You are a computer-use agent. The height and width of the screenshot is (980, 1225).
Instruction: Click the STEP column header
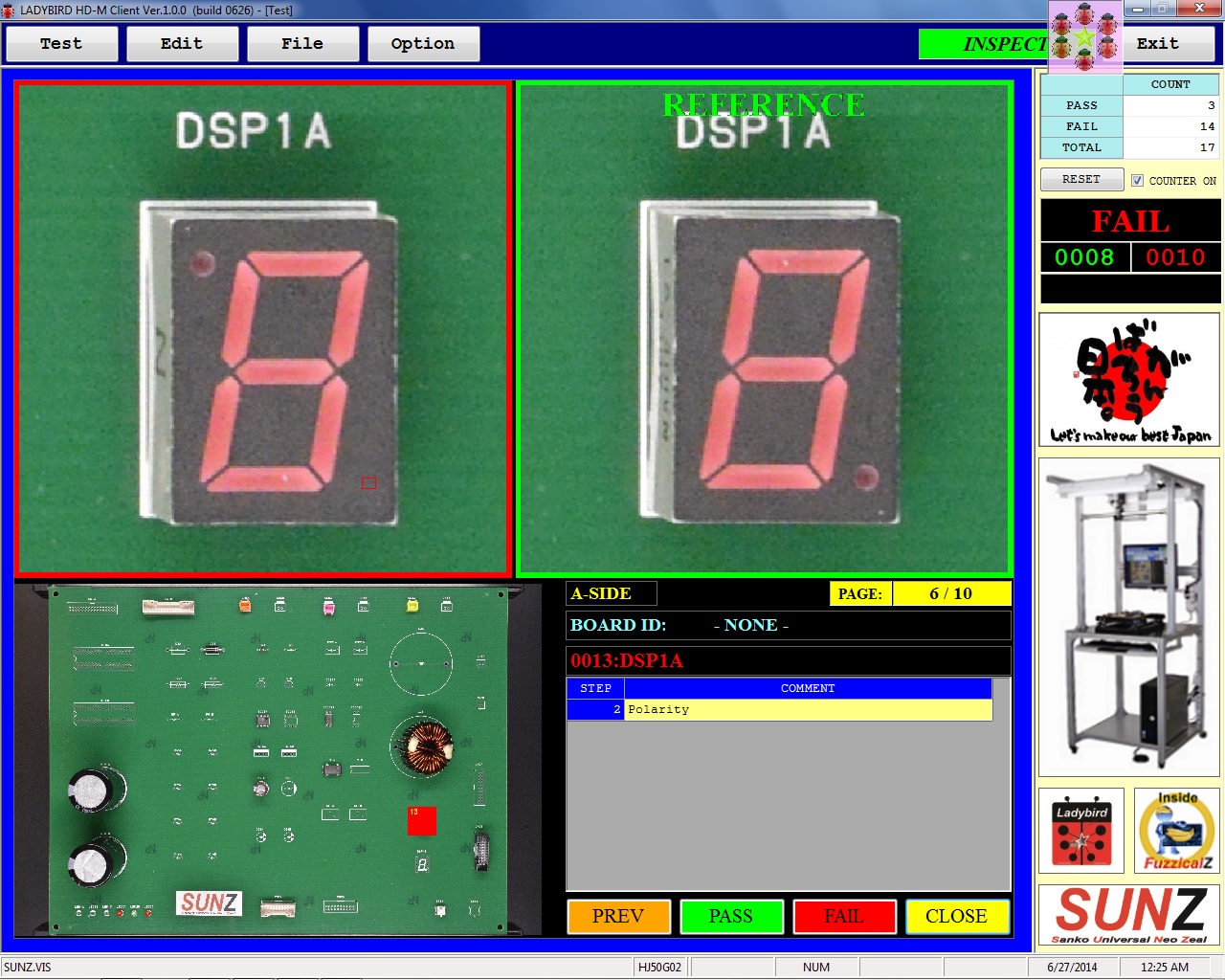pos(595,688)
